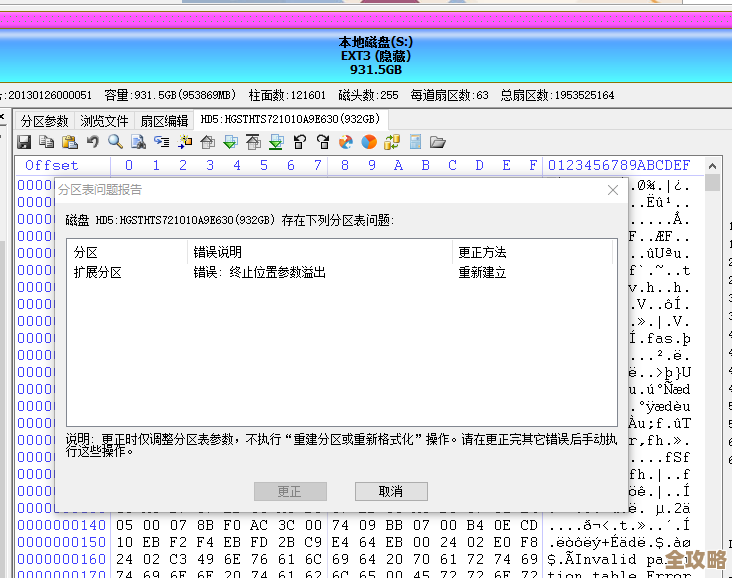Click the 错误说明 column header
This screenshot has width=732, height=578.
pos(320,253)
